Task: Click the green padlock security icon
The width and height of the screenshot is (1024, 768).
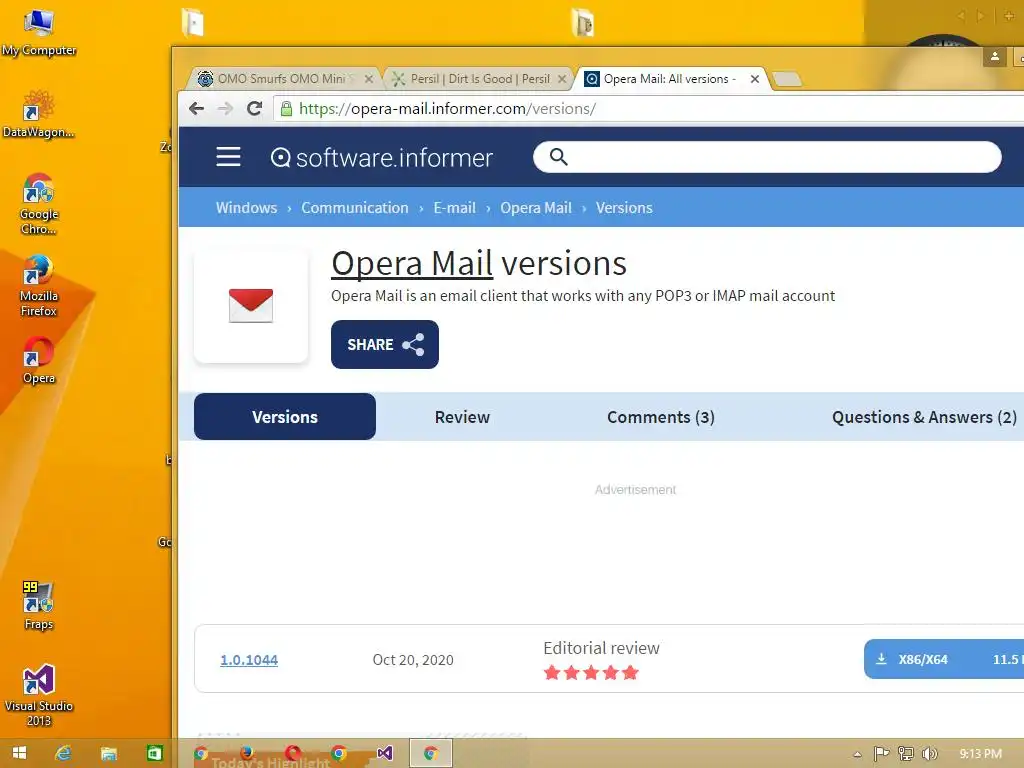Action: coord(286,108)
